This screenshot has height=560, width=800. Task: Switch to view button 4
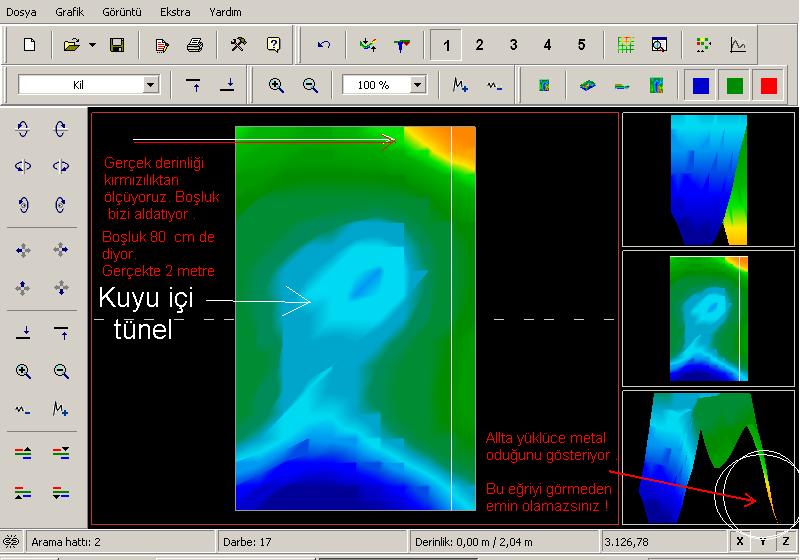tap(547, 45)
